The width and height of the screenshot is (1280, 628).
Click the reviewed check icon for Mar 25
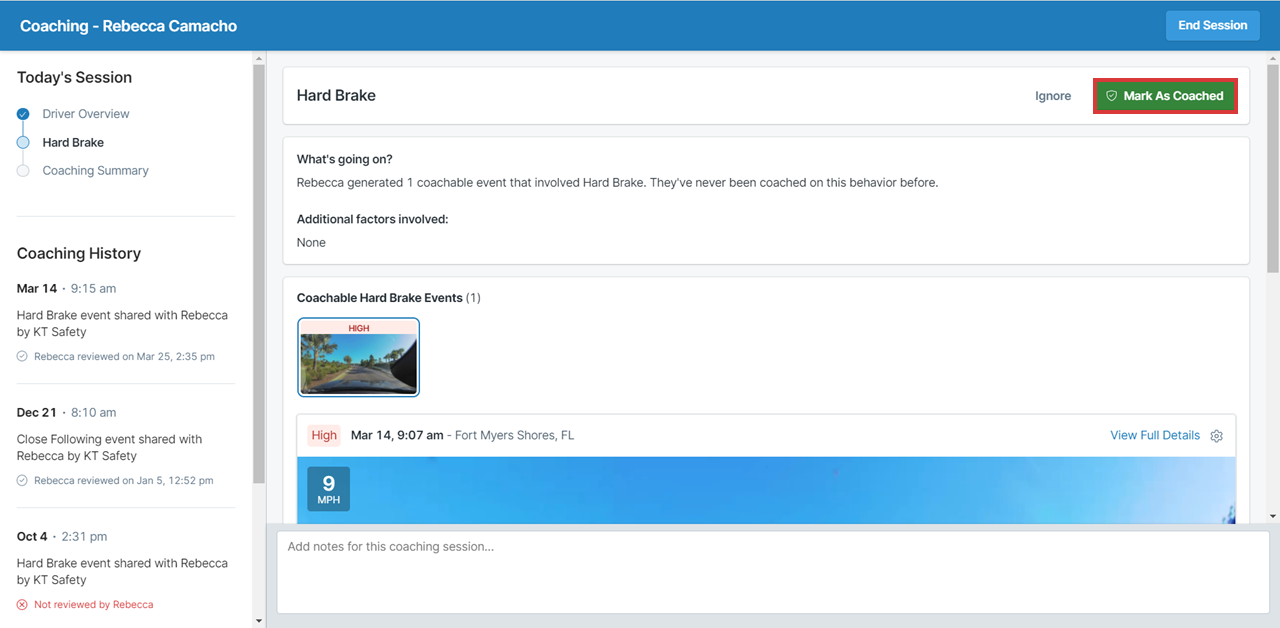(x=22, y=356)
